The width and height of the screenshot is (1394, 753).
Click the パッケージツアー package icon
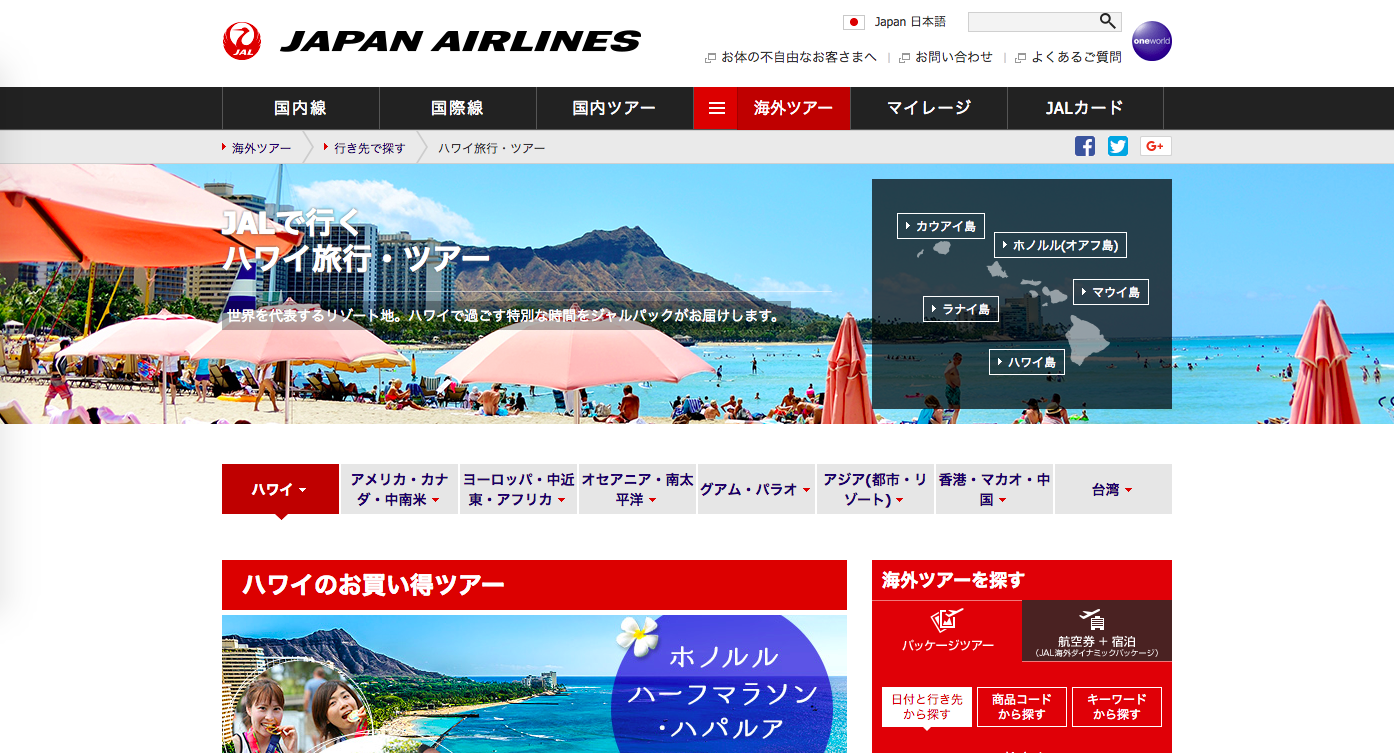pyautogui.click(x=947, y=620)
